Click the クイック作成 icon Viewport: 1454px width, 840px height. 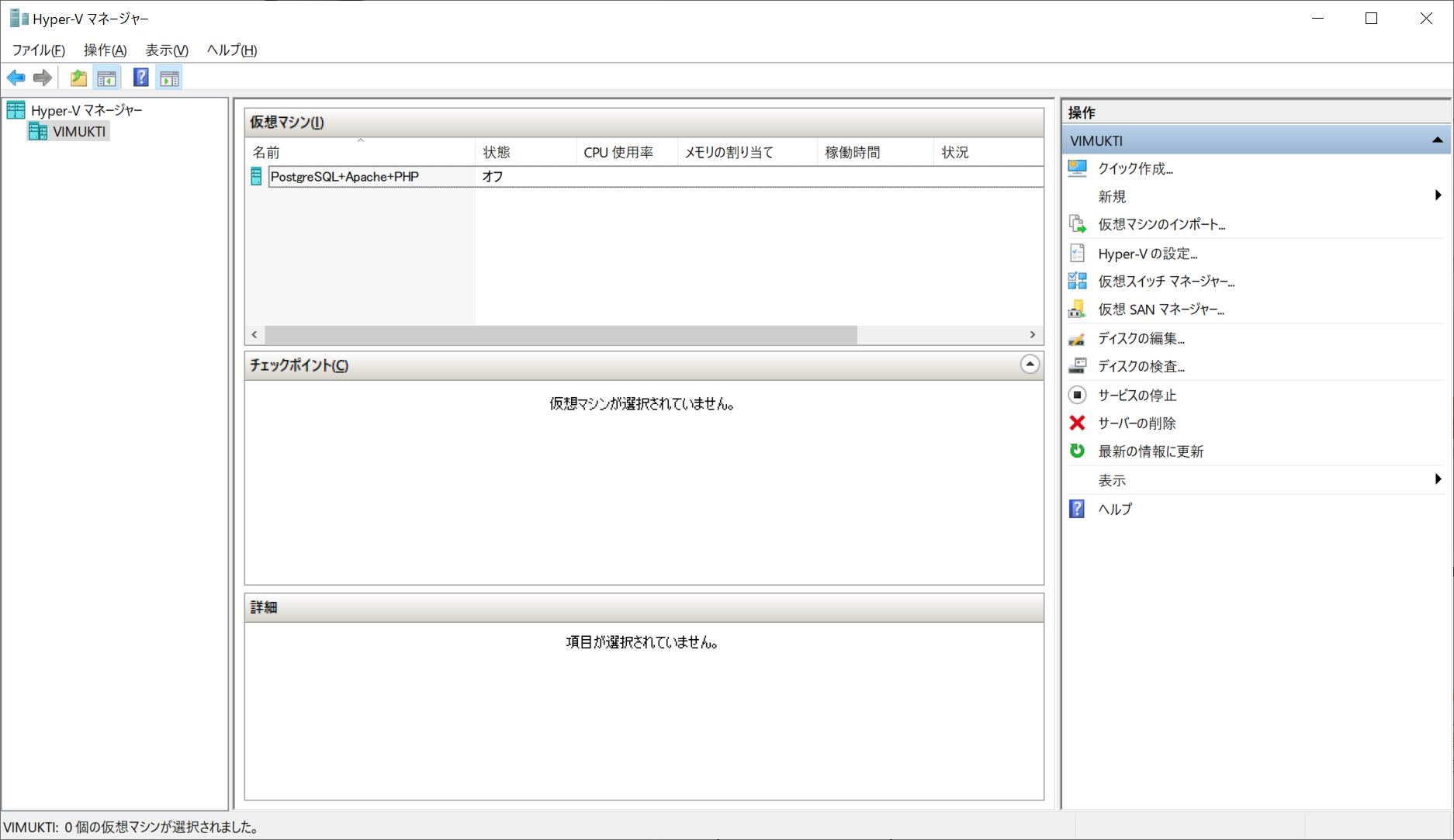click(1078, 168)
